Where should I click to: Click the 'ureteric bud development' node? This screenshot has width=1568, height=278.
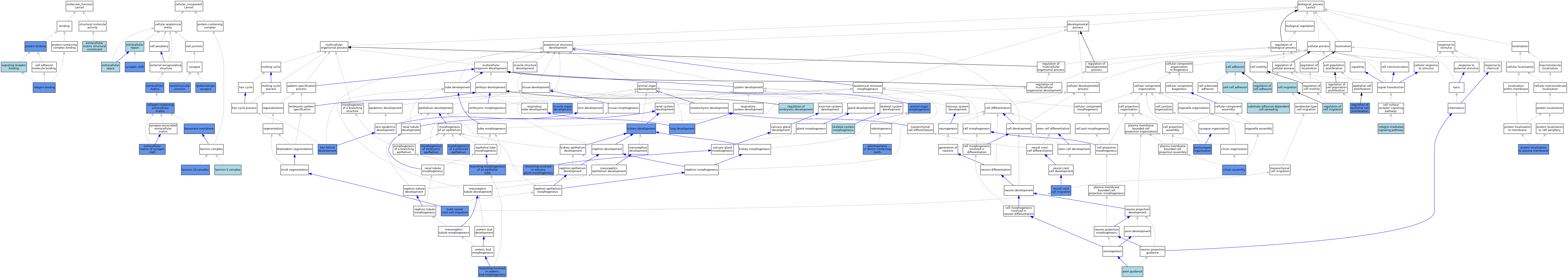click(484, 231)
